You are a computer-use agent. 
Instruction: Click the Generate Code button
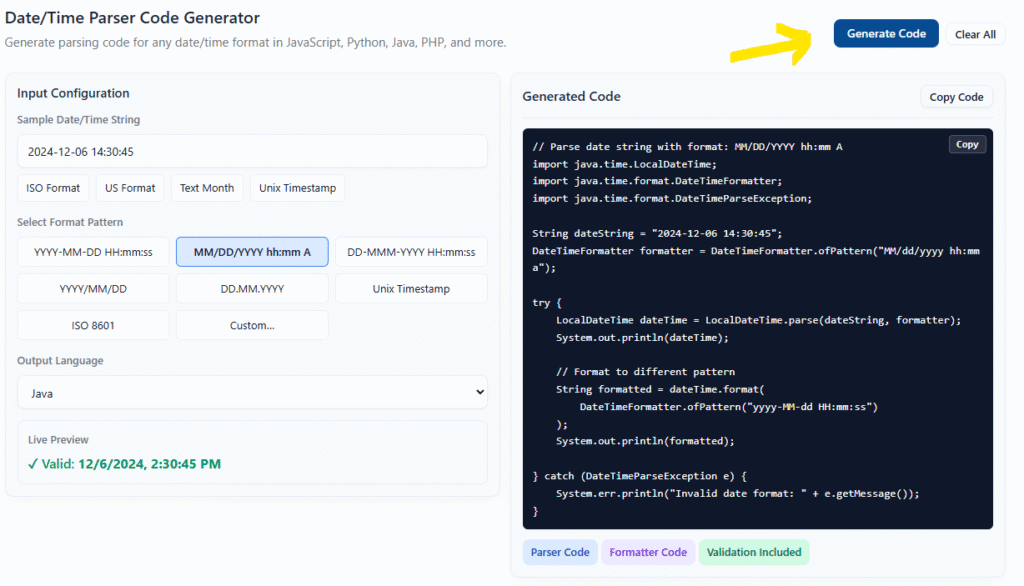886,33
